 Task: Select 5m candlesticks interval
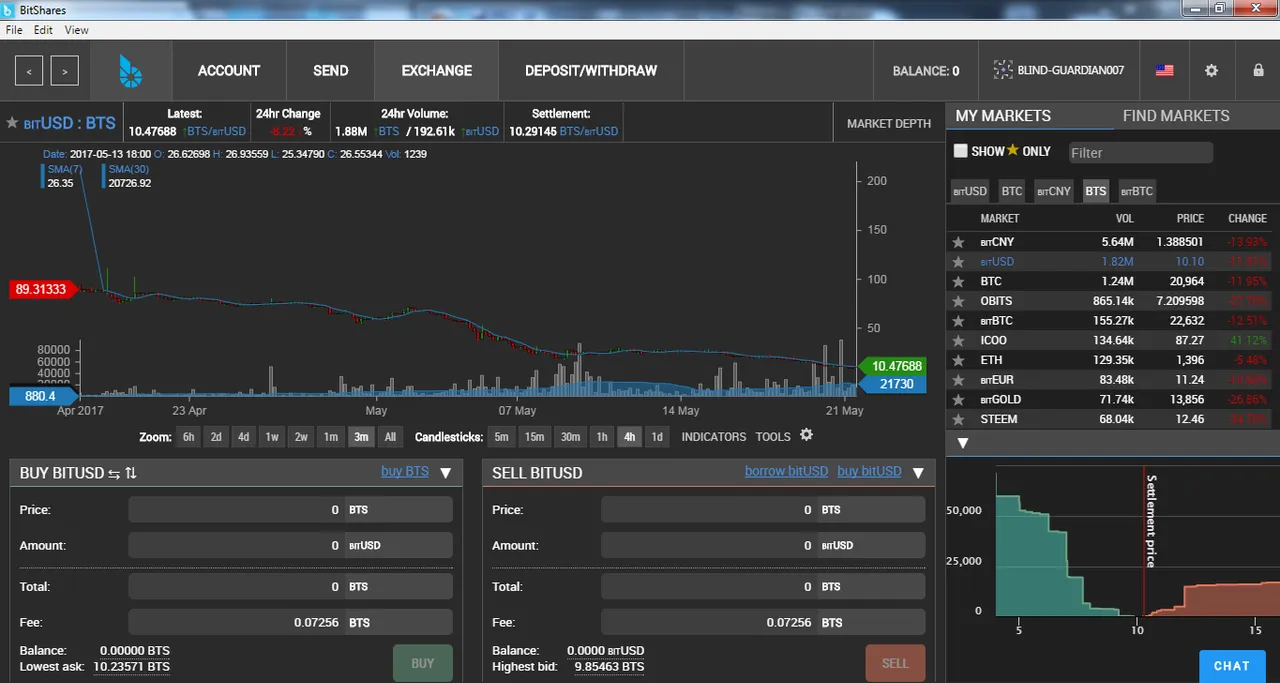coord(501,437)
